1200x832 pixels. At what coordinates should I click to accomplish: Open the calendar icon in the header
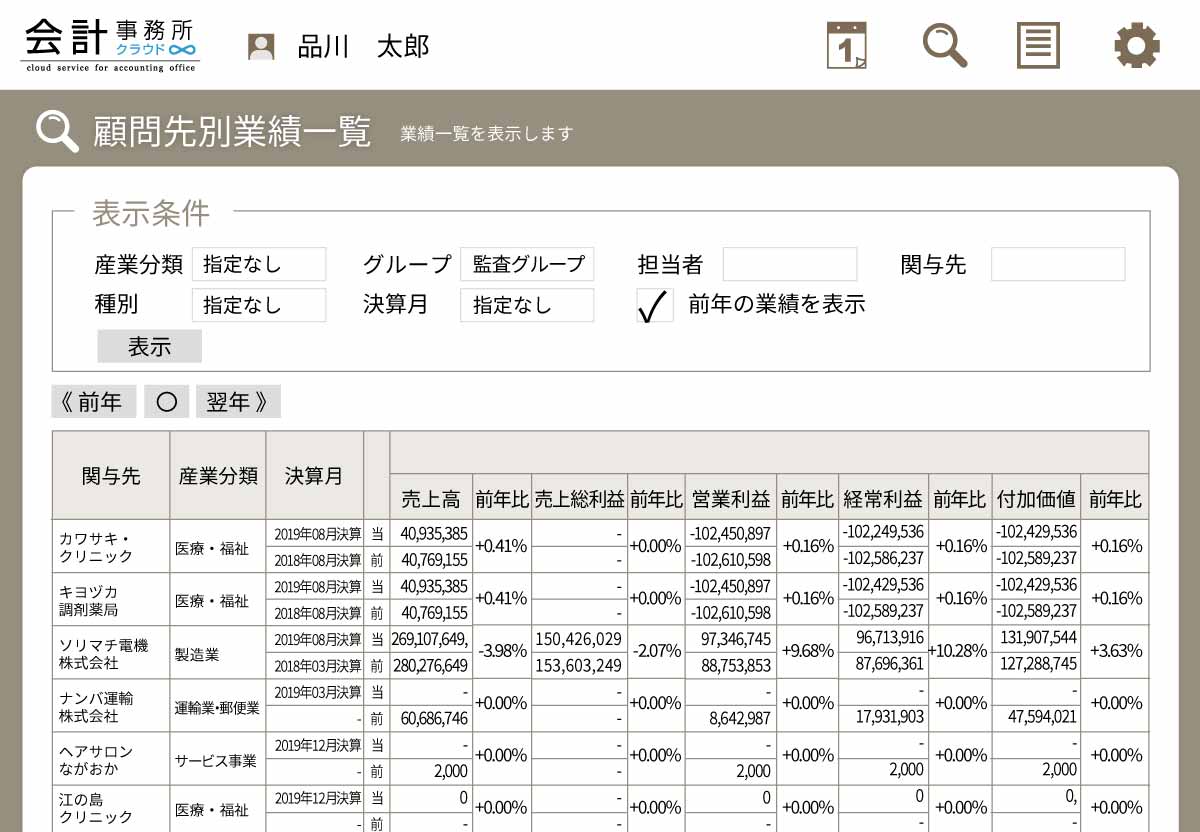[x=846, y=45]
